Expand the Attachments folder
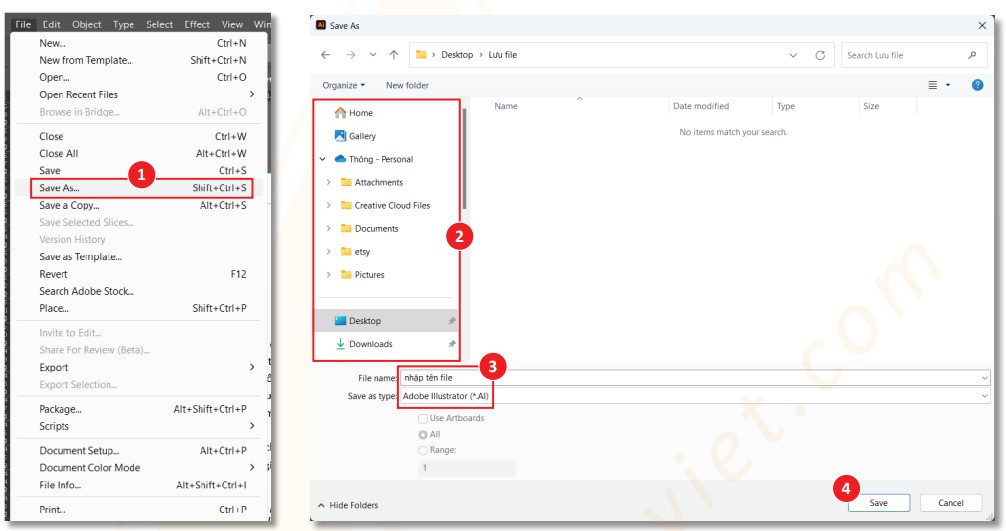 point(328,182)
